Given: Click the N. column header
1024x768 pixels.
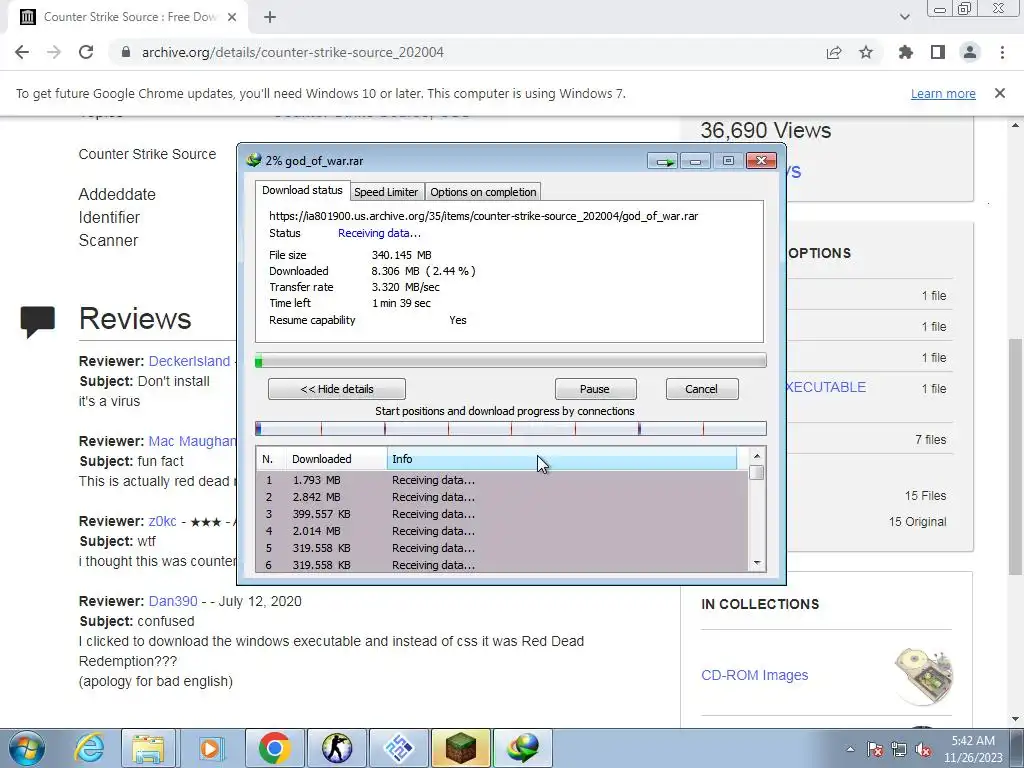Looking at the screenshot, I should coord(271,459).
